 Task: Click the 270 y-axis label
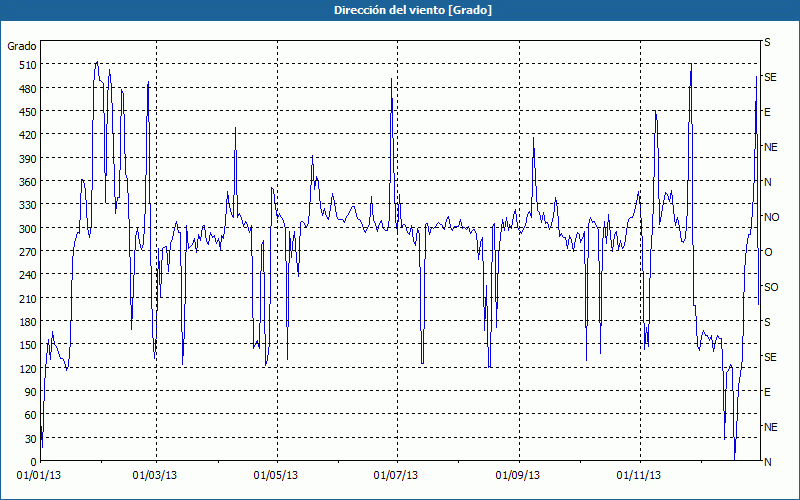(28, 252)
